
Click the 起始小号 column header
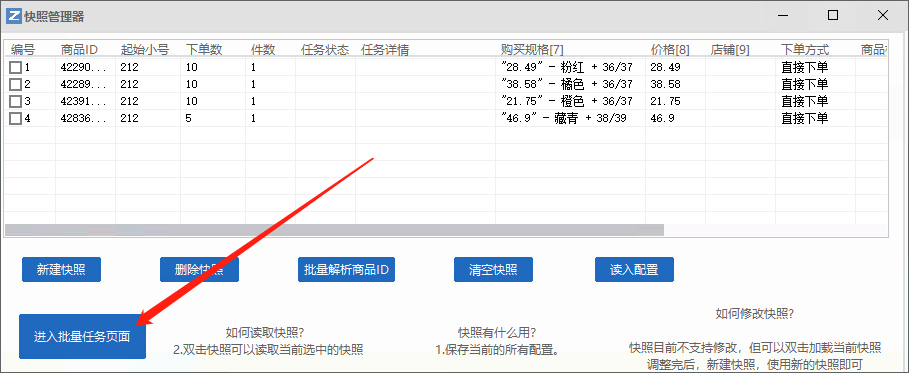click(144, 50)
